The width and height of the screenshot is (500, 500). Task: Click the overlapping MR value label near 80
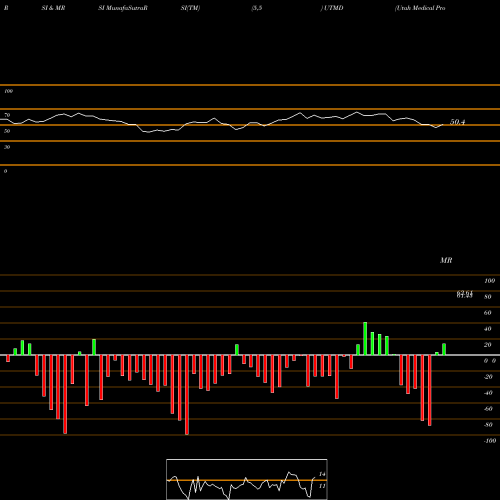pyautogui.click(x=465, y=294)
